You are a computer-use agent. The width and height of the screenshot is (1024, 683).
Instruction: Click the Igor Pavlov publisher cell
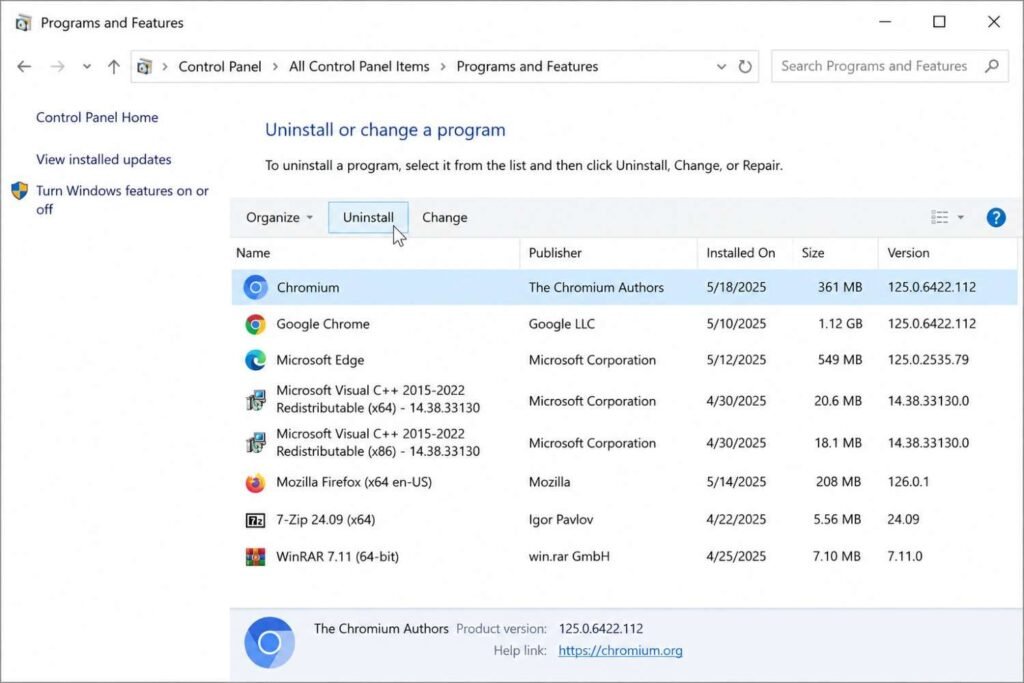click(561, 520)
